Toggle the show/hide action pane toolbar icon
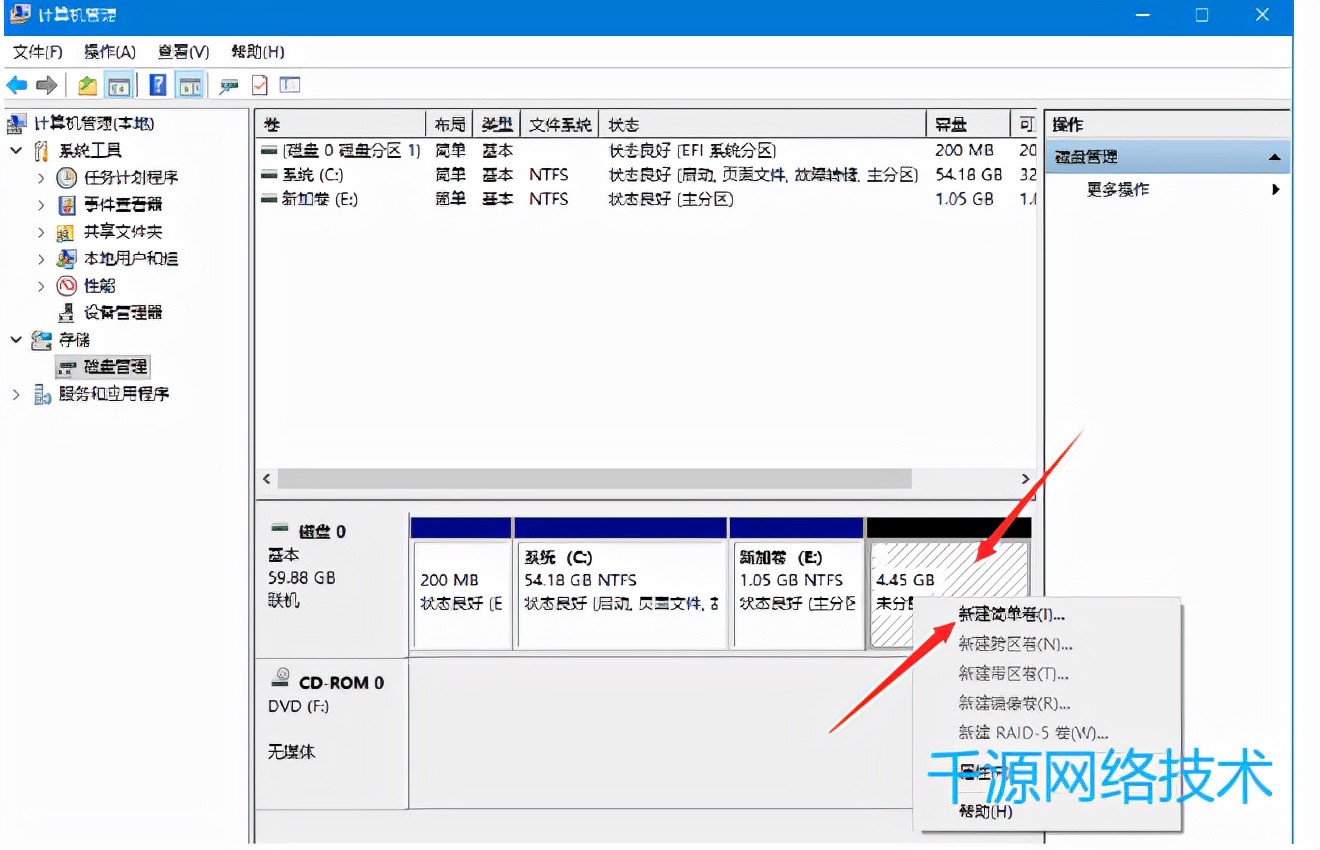Image resolution: width=1320 pixels, height=850 pixels. (x=190, y=85)
